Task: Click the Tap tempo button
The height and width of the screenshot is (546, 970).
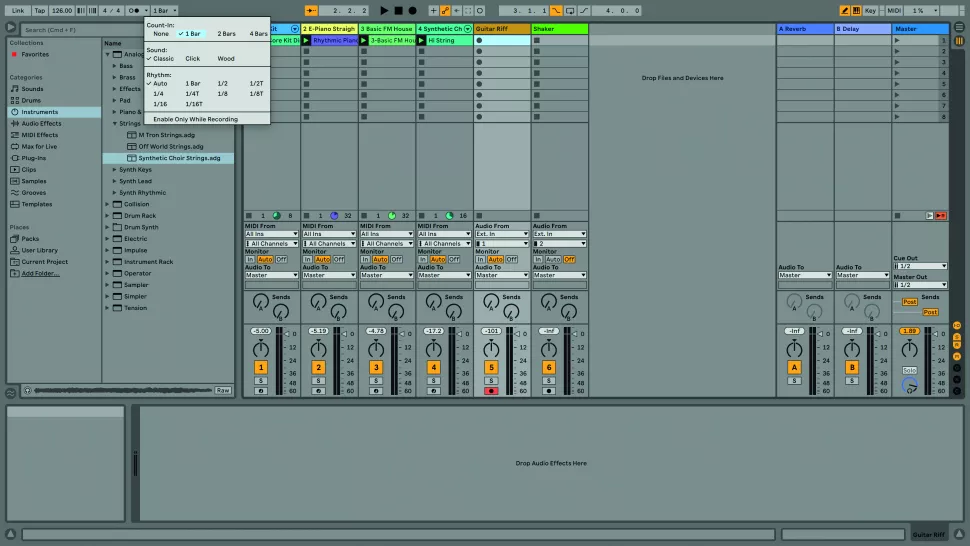Action: pos(39,10)
